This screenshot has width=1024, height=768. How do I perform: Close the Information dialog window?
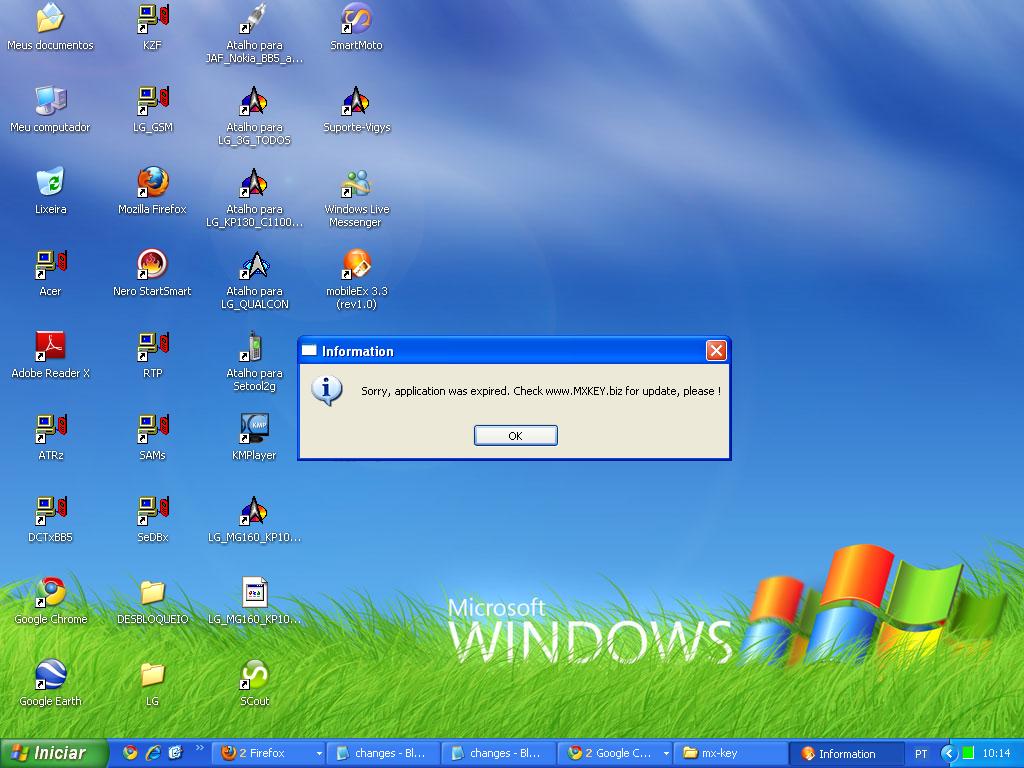click(716, 351)
